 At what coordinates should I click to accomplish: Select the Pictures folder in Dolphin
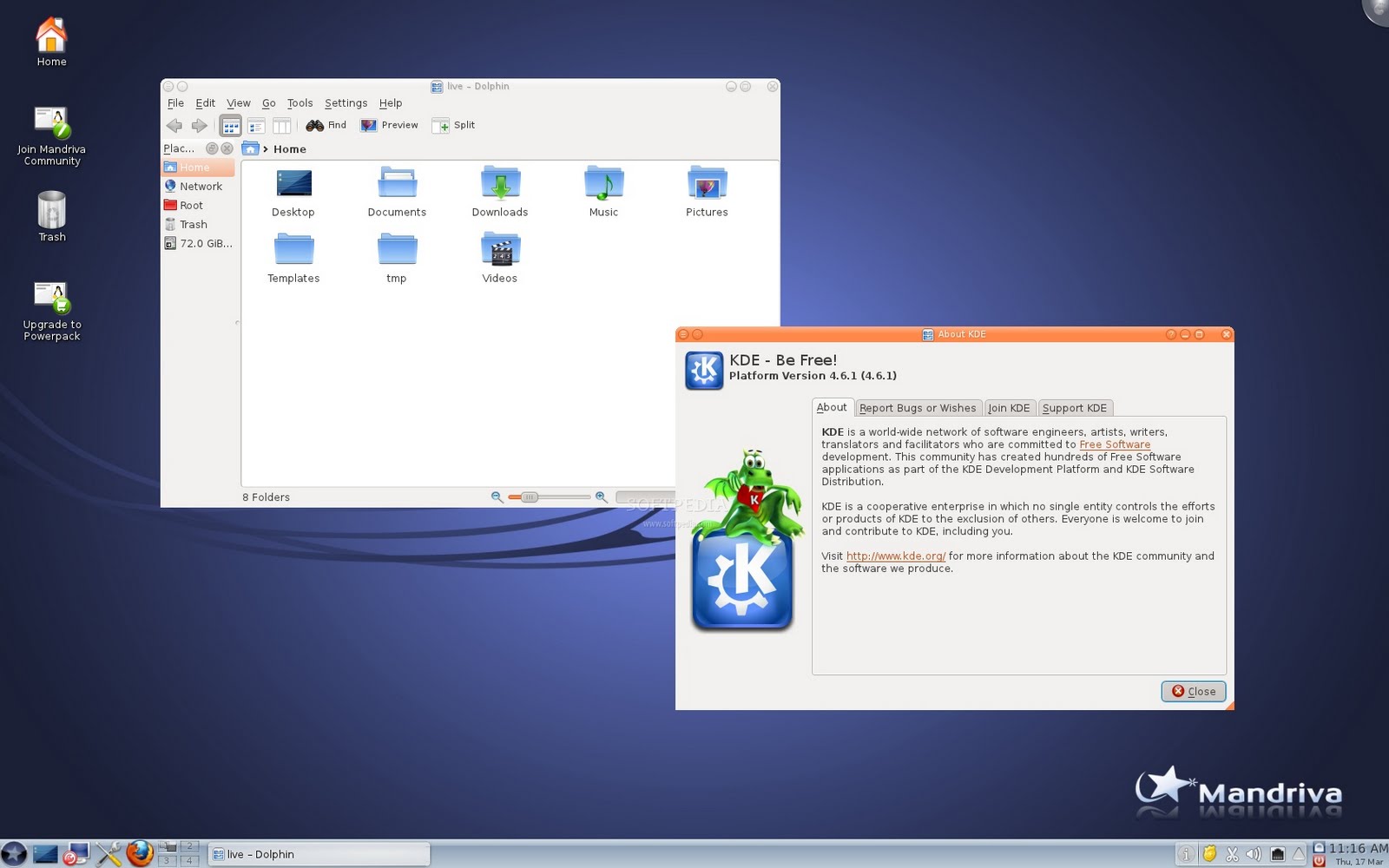tap(708, 192)
